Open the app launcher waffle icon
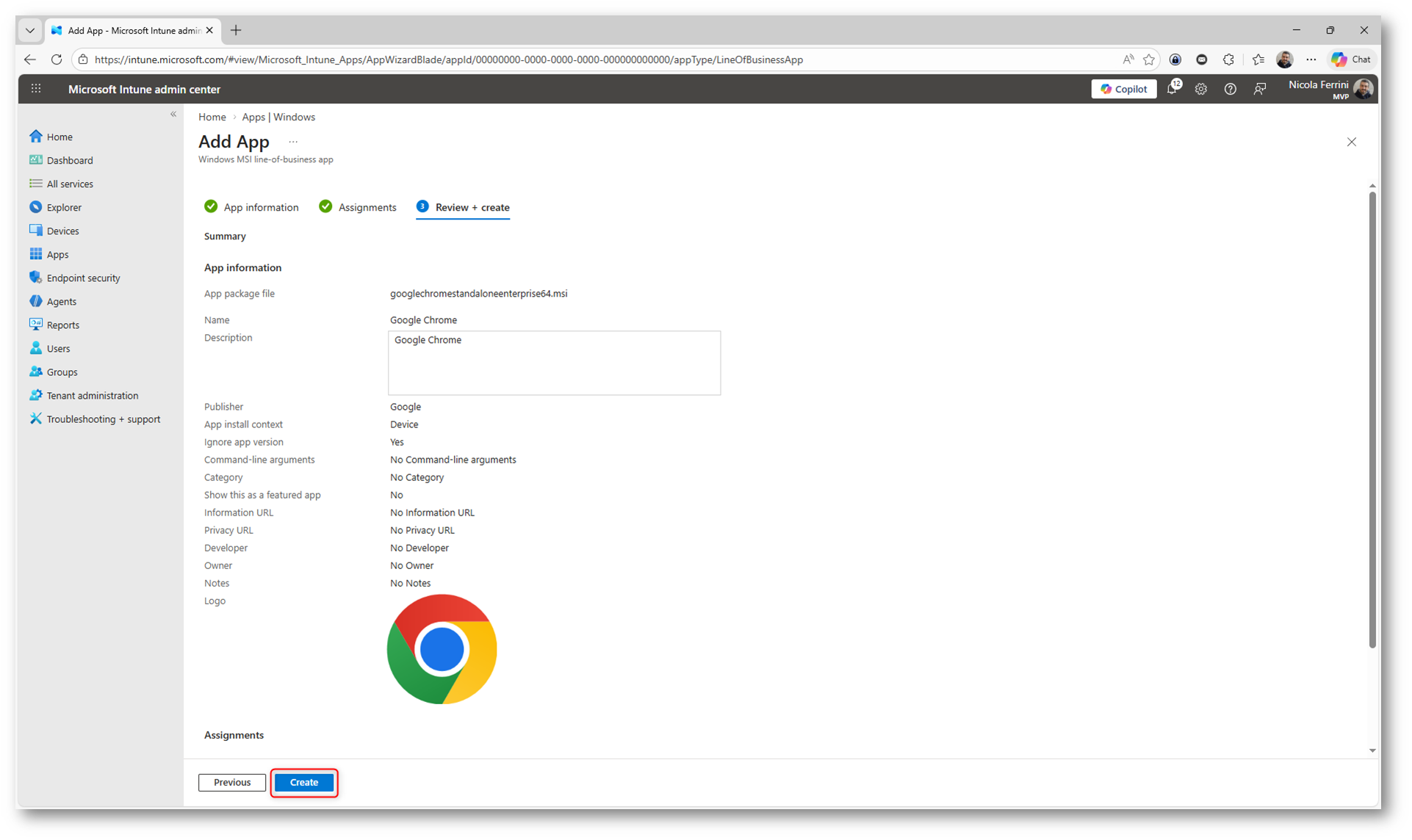Screen dimensions: 1412x840 point(36,89)
